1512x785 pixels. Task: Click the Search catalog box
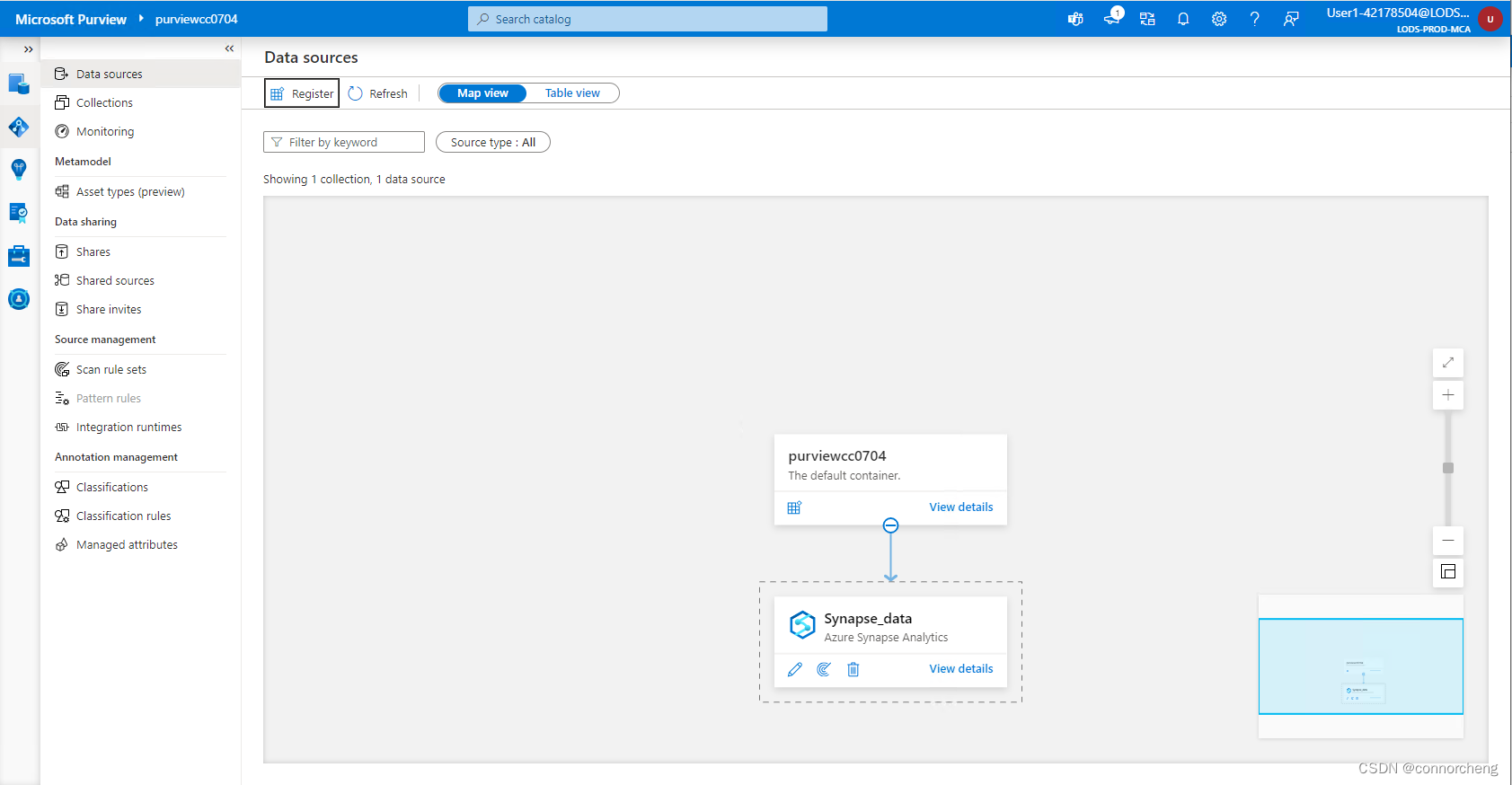pos(648,19)
